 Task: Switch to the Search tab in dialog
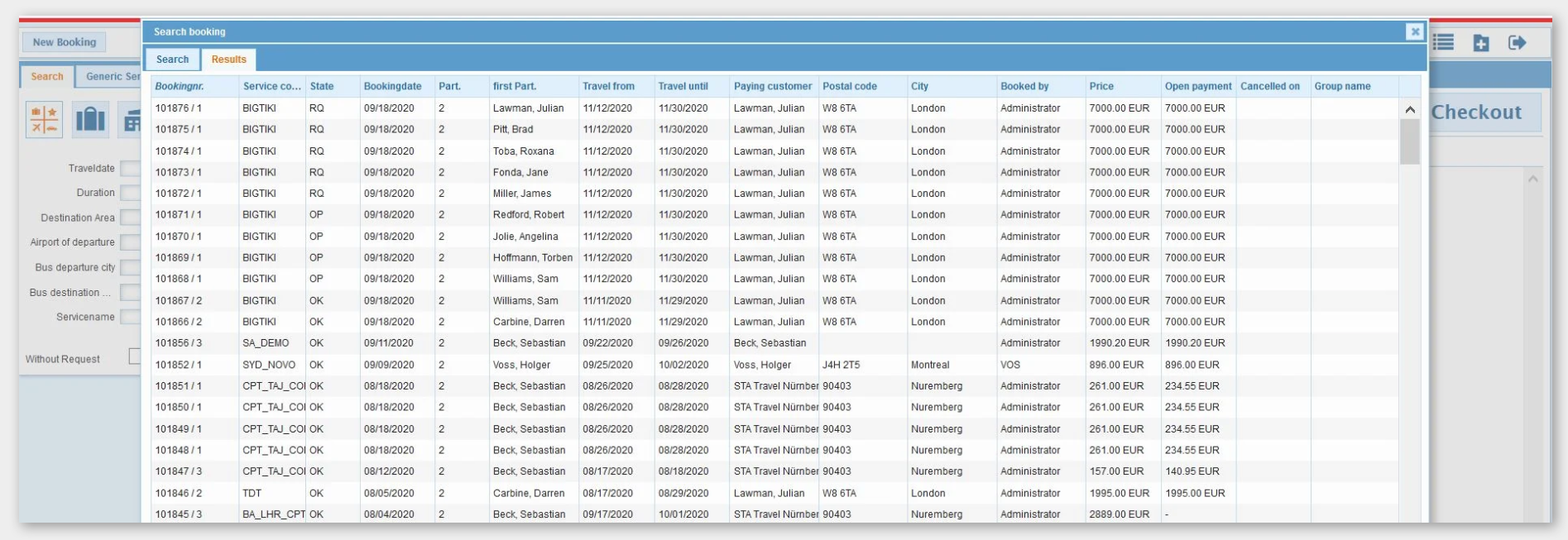[x=172, y=60]
